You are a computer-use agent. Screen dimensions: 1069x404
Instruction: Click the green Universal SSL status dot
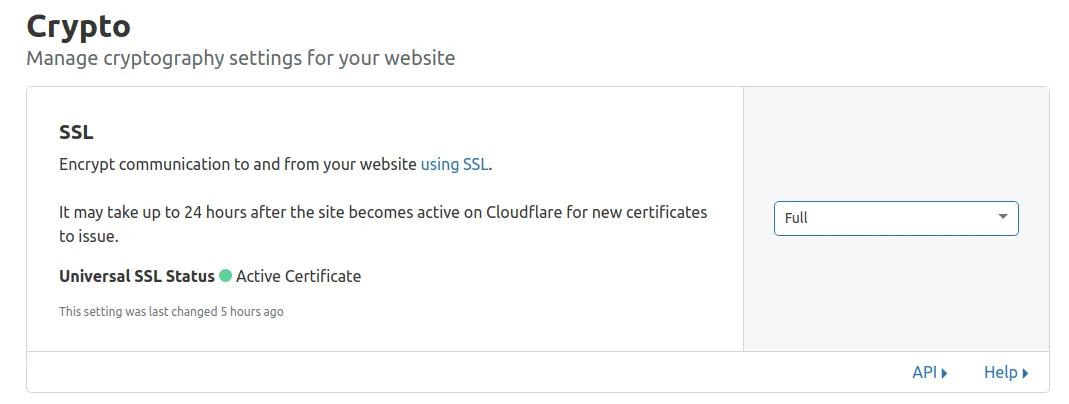click(x=225, y=276)
